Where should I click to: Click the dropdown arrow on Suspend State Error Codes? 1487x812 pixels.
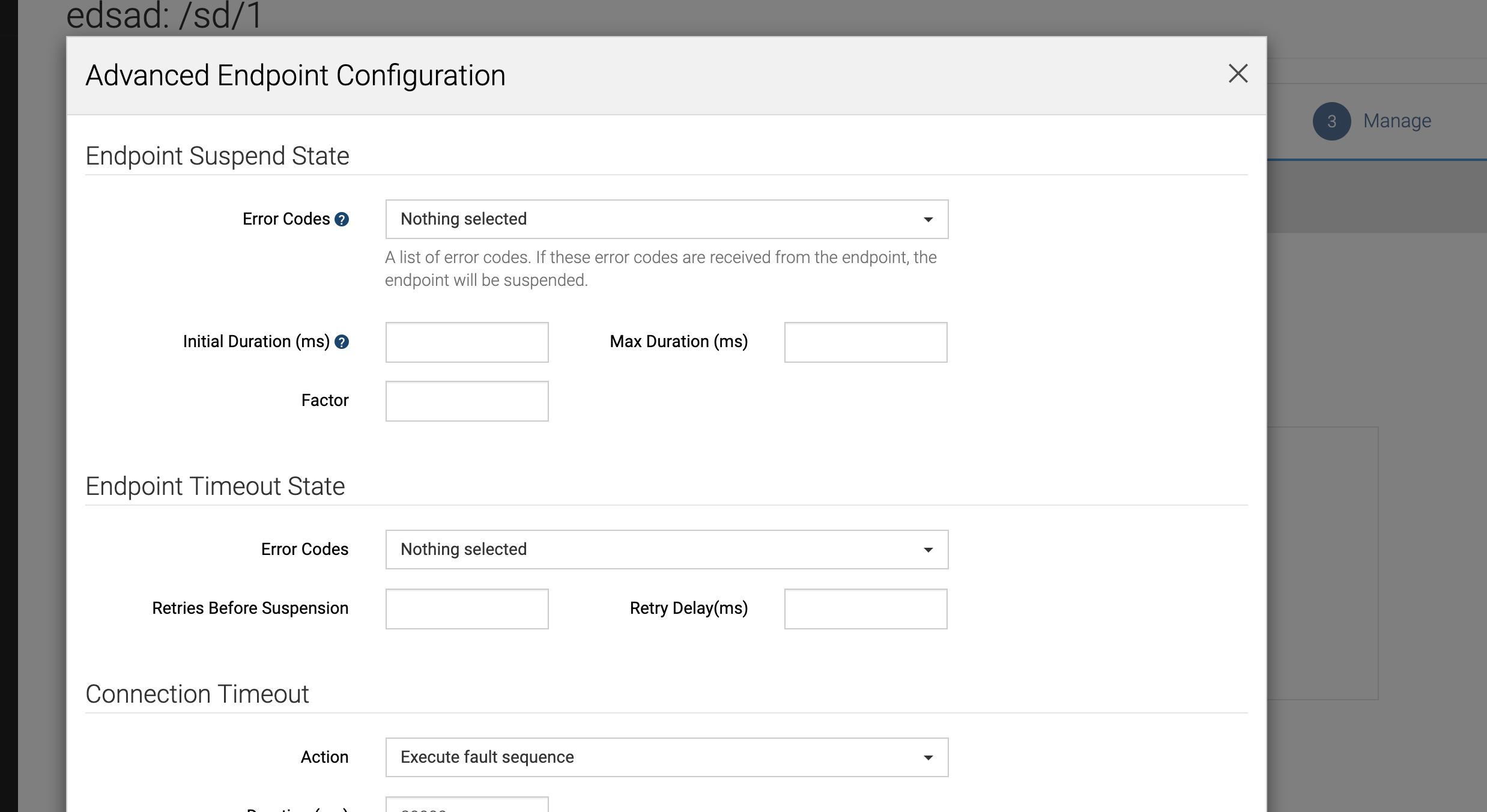(x=927, y=219)
